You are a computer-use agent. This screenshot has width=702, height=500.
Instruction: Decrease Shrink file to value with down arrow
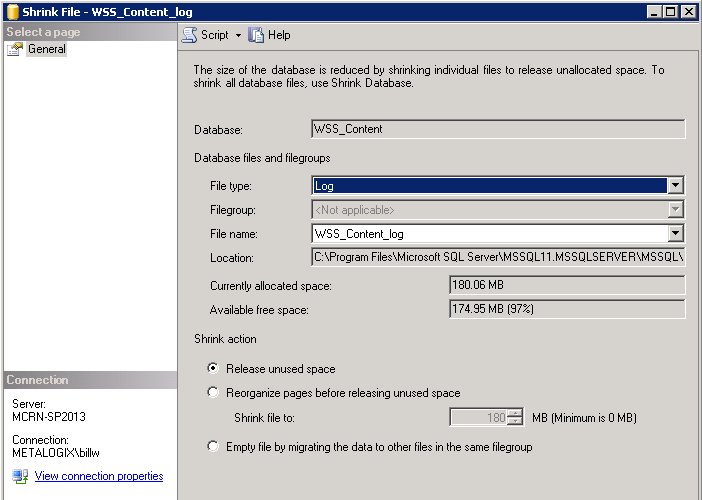tap(515, 421)
